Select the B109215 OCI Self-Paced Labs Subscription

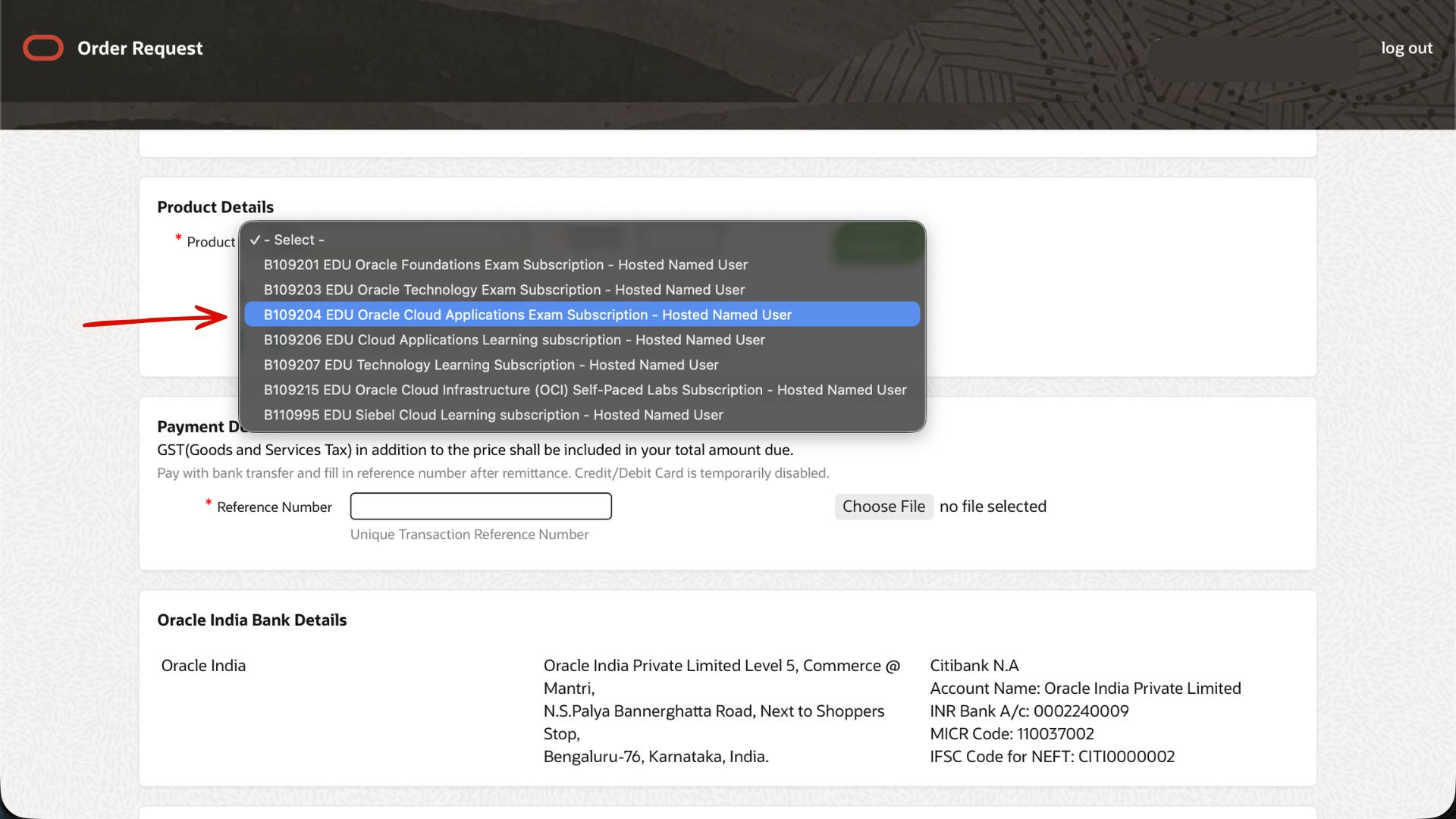pos(585,390)
